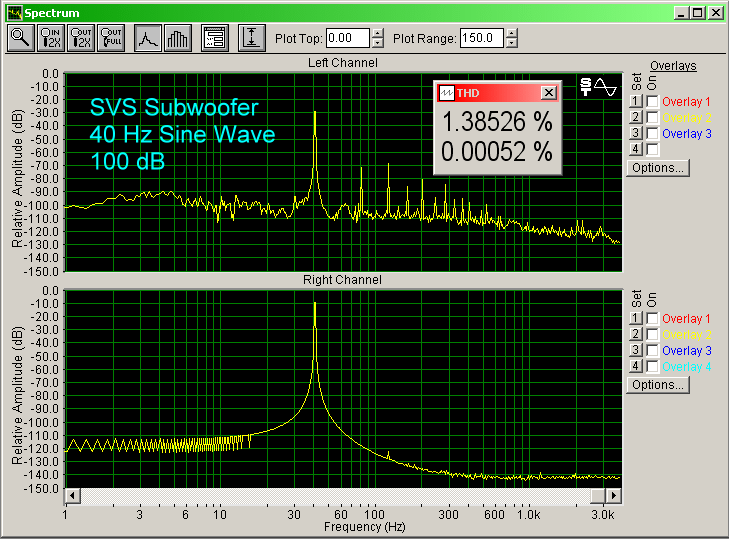Enable Overlay 1 on Left Channel

point(652,102)
